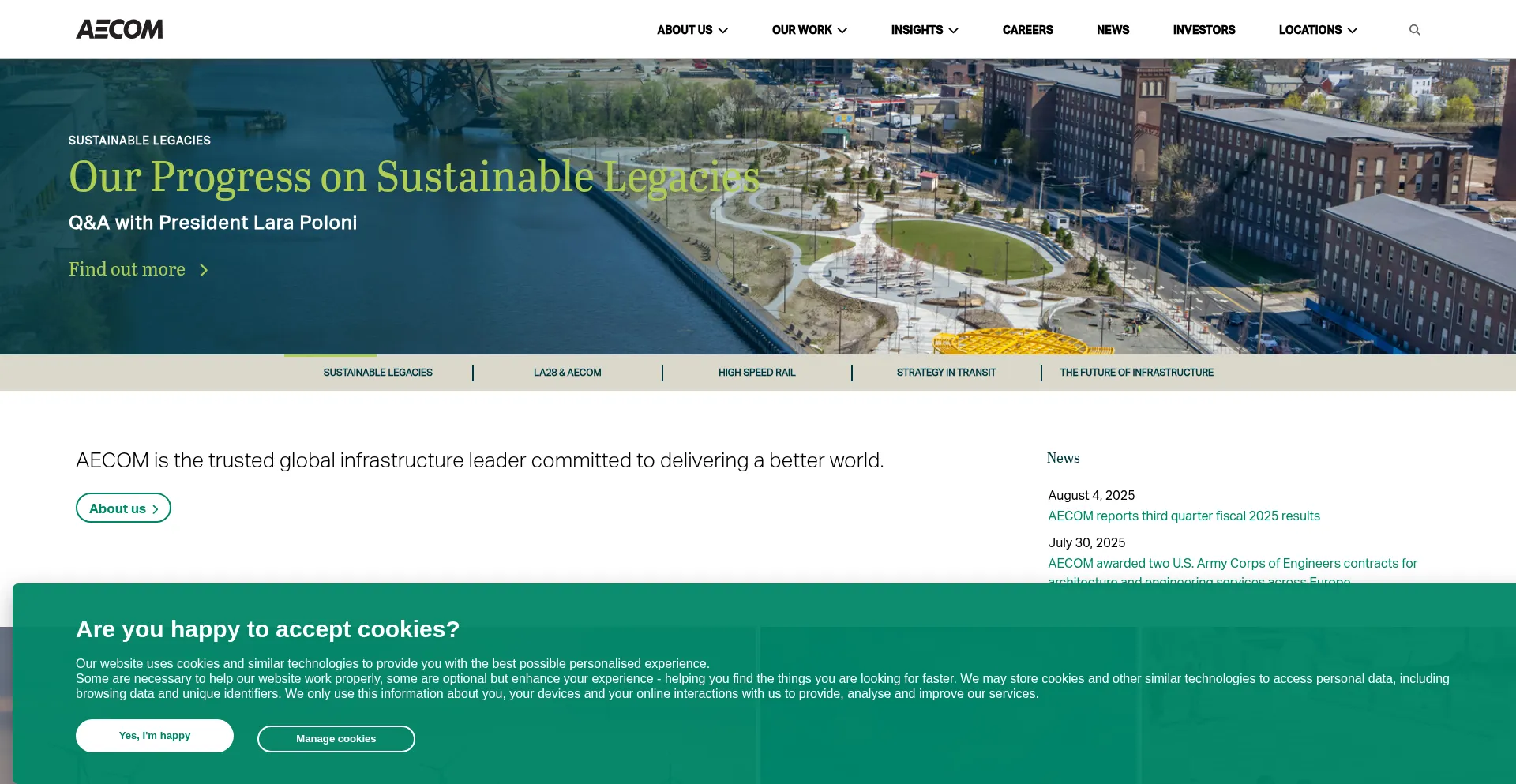
Task: Click the AECOM logo
Action: tap(119, 29)
